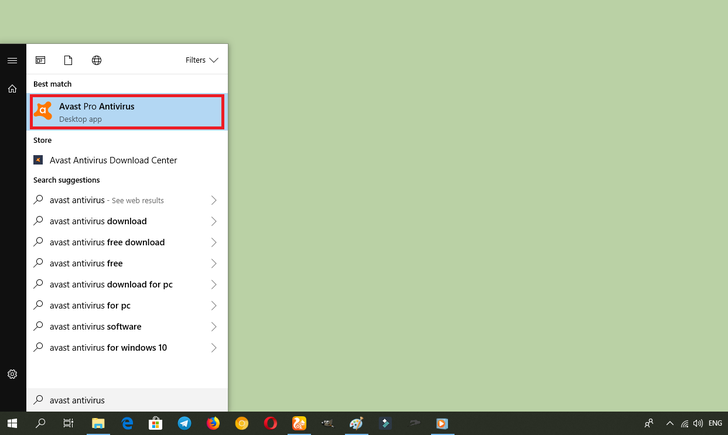Open search Settings gear in sidebar
This screenshot has height=435, width=728.
coord(13,374)
